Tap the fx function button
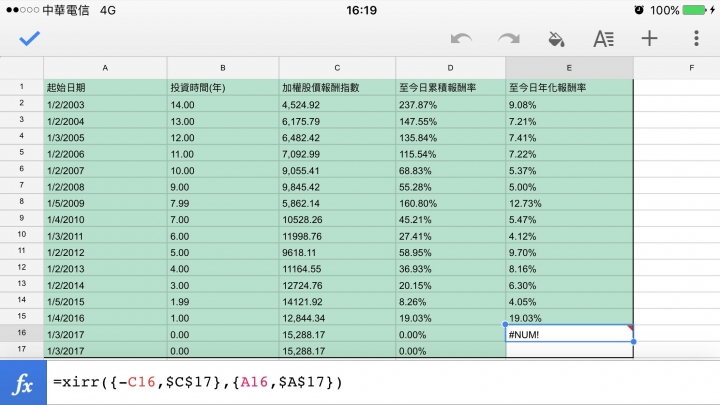 pyautogui.click(x=23, y=382)
